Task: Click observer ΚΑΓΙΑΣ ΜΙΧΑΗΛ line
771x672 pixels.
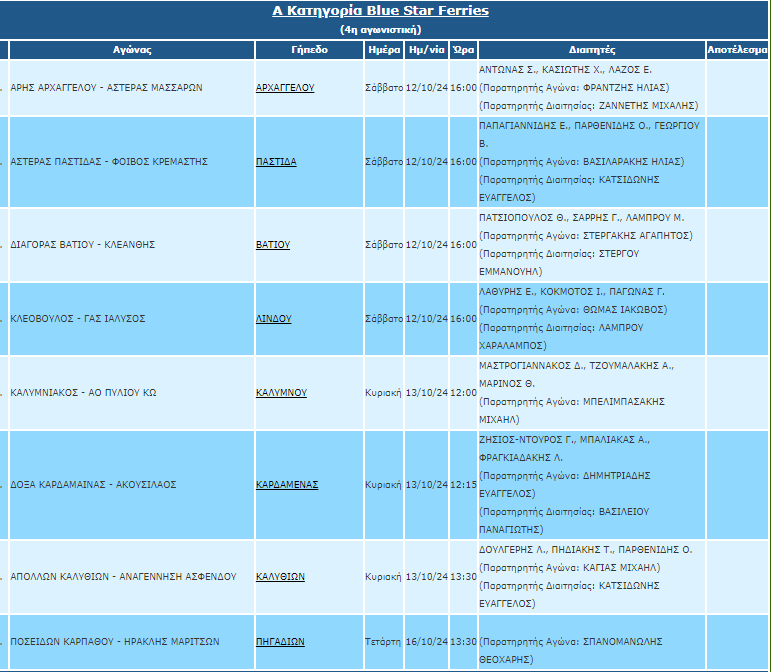Action: coord(570,568)
